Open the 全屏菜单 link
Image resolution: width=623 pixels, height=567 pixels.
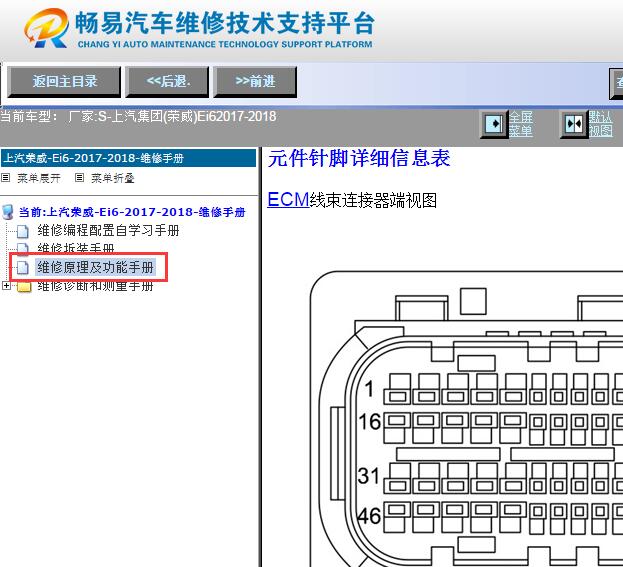[521, 124]
